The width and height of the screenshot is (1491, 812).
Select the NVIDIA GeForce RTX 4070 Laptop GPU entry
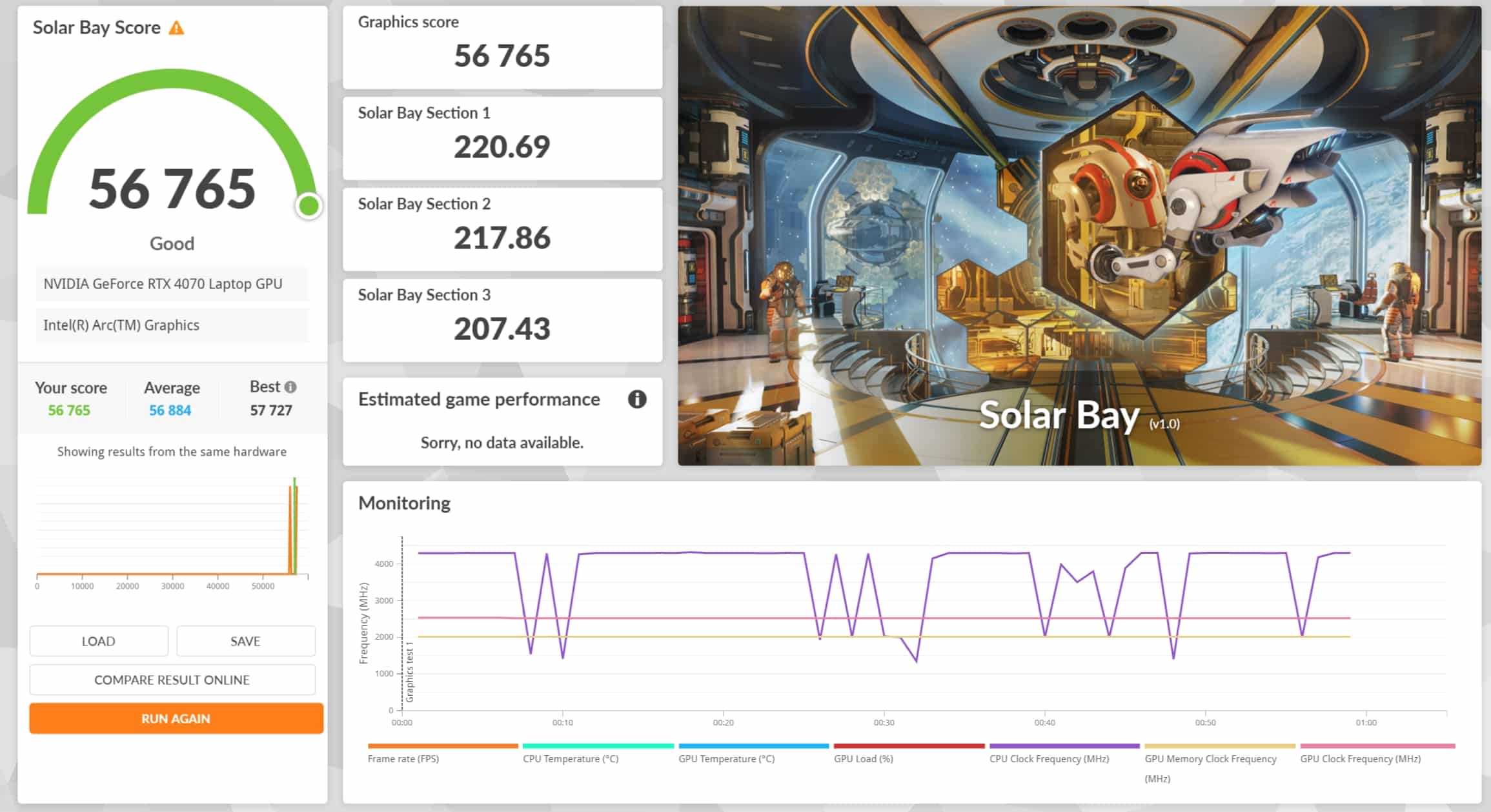(x=163, y=284)
